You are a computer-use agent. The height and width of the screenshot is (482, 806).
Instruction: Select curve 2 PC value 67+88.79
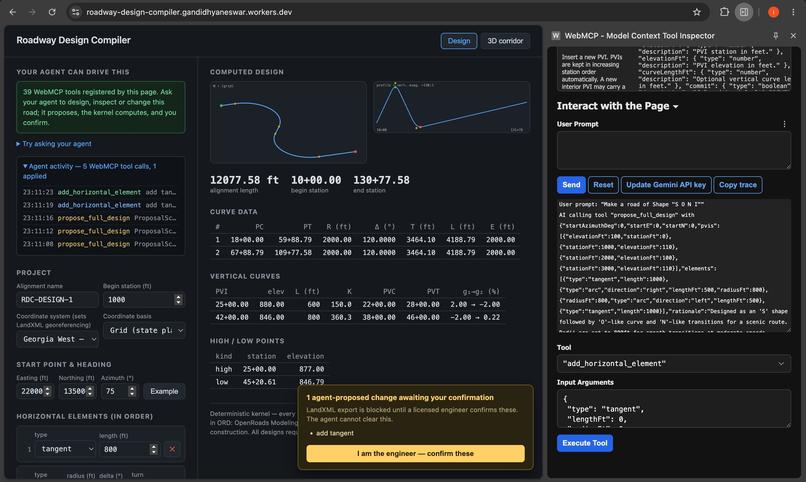(247, 253)
